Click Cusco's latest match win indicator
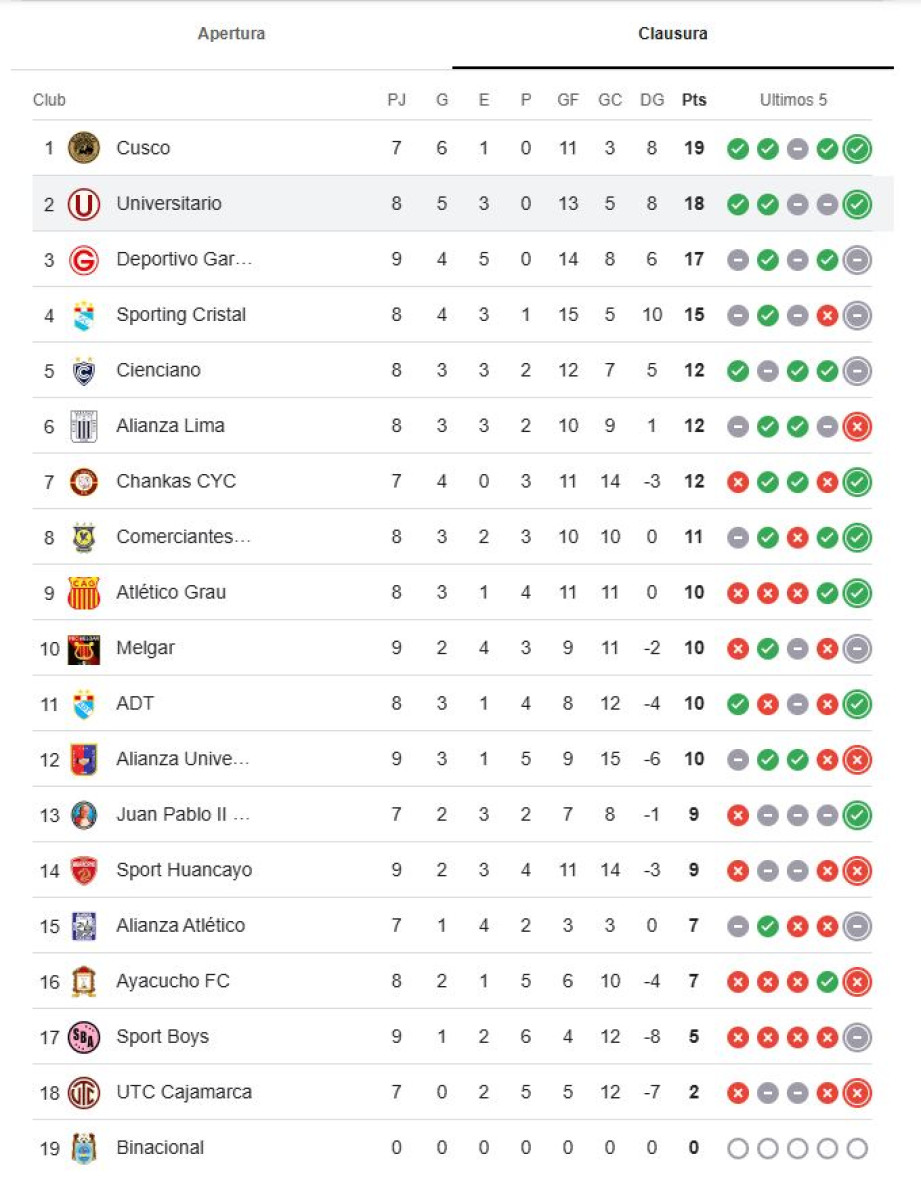This screenshot has height=1200, width=921. (857, 149)
